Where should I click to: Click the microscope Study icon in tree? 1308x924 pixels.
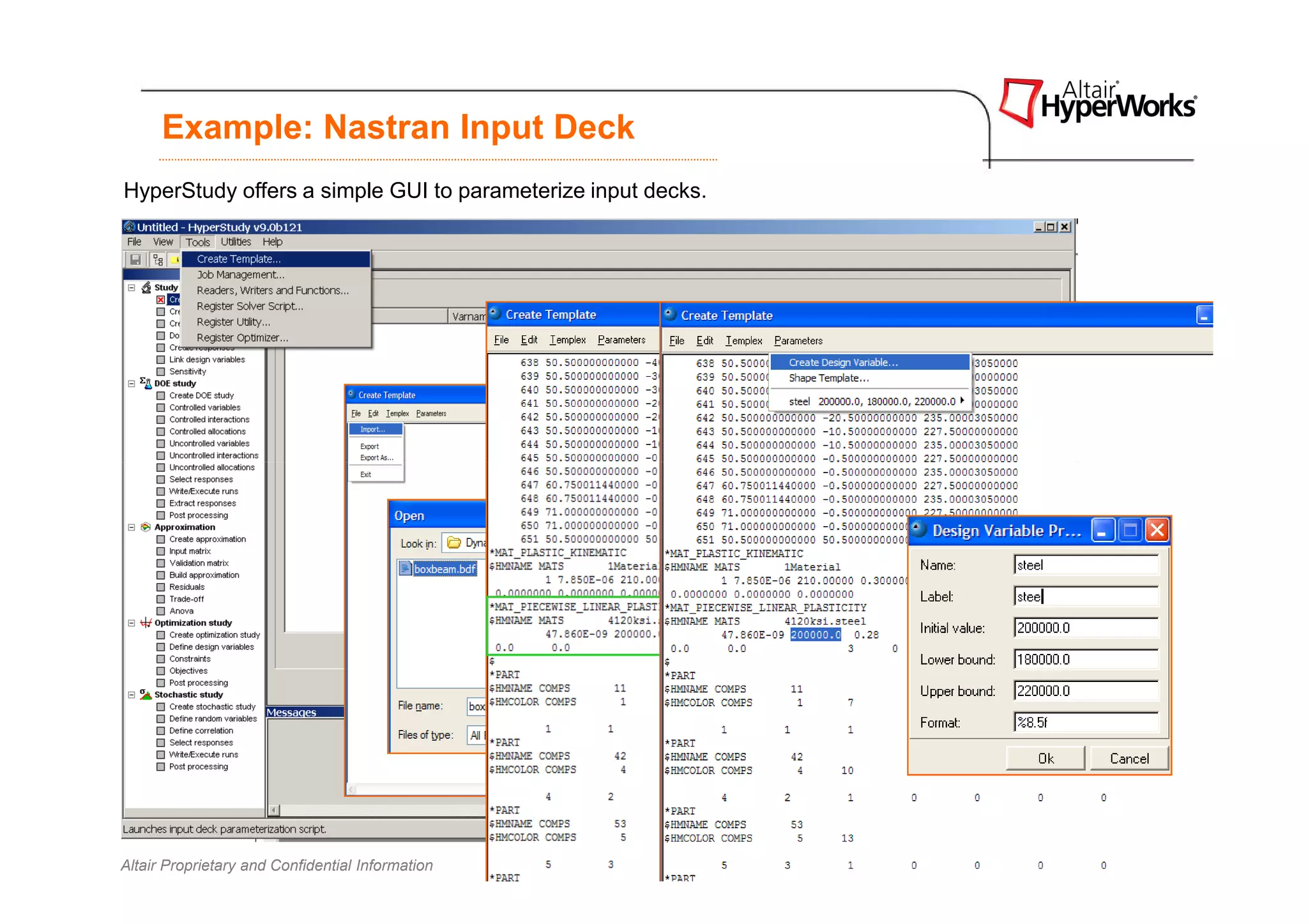[146, 287]
